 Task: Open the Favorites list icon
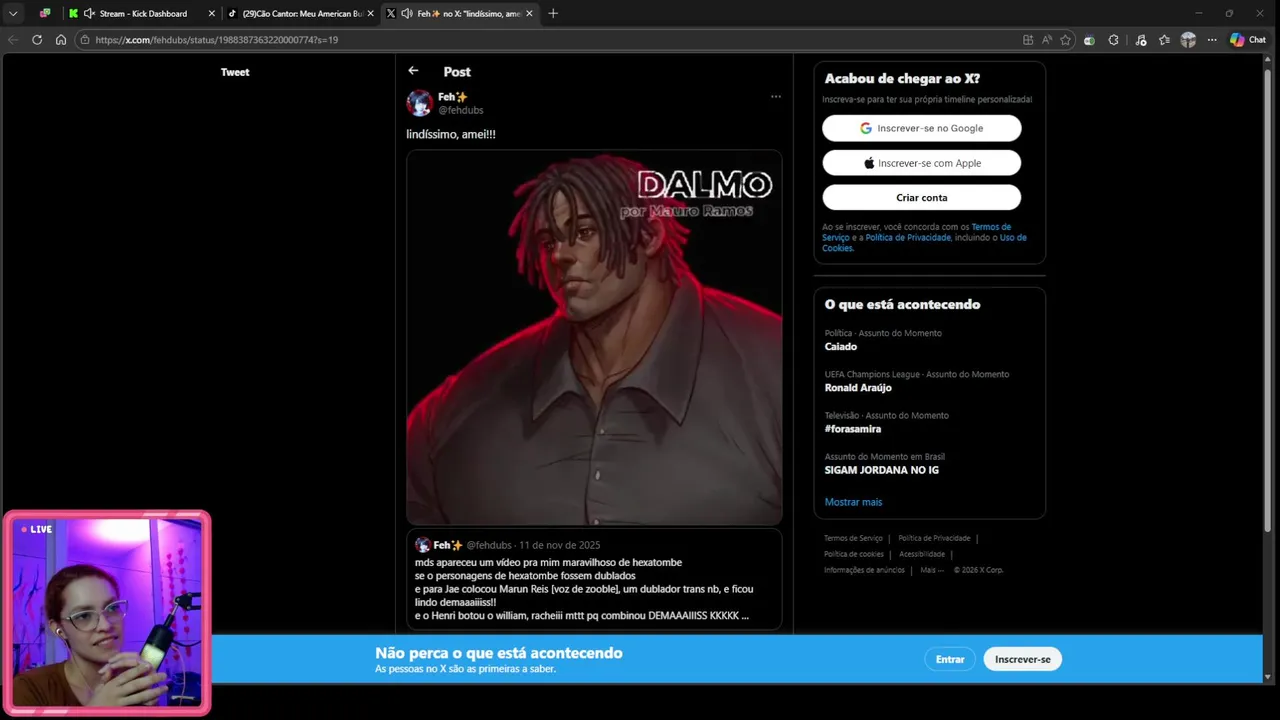(1164, 40)
